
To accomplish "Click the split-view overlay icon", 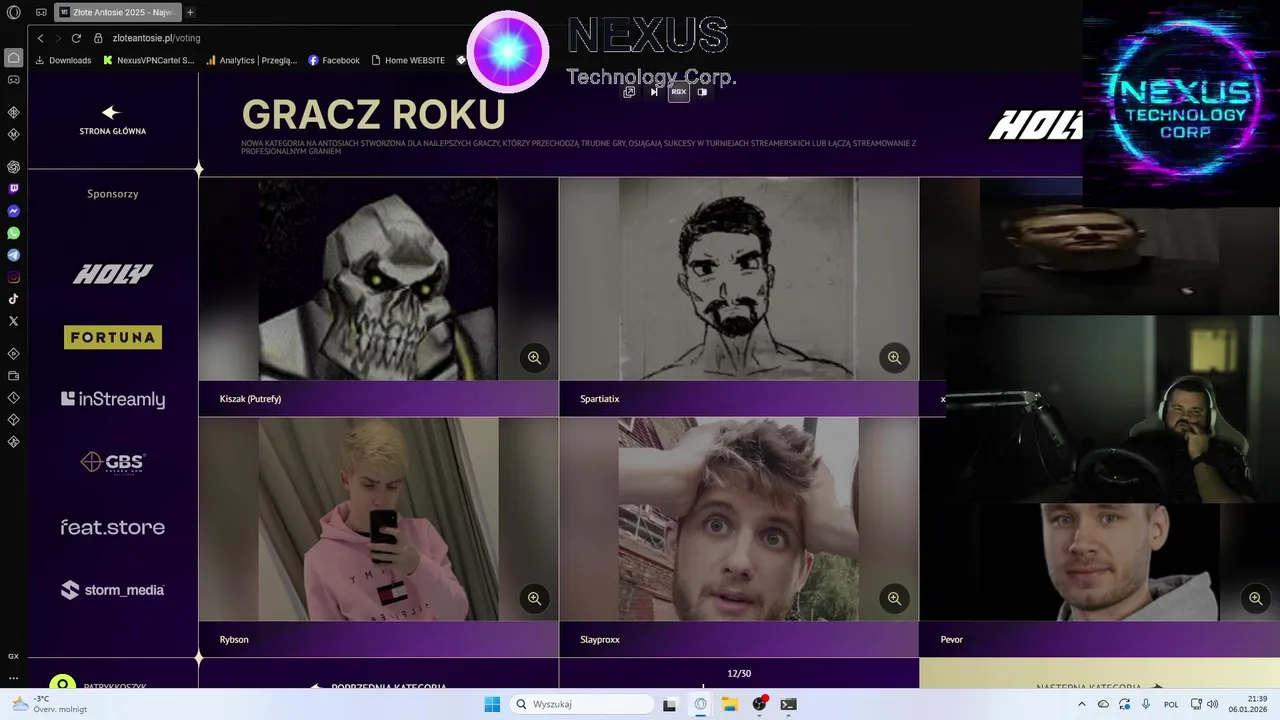I will (x=702, y=92).
